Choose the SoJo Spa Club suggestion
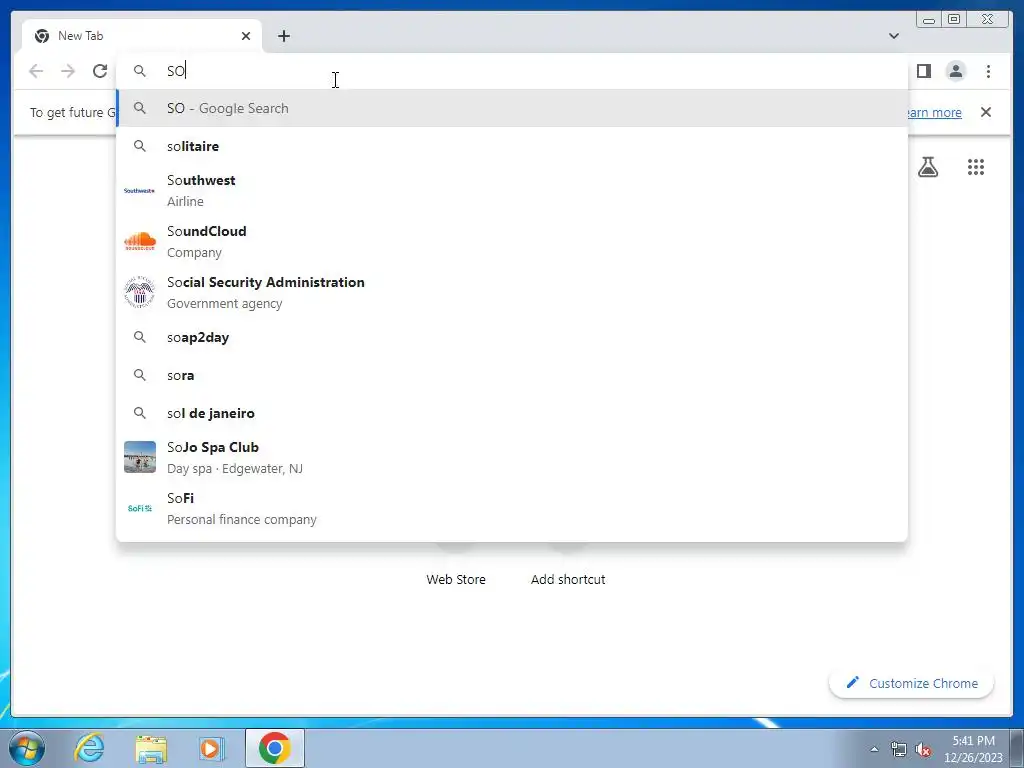Viewport: 1024px width, 768px height. pos(511,458)
